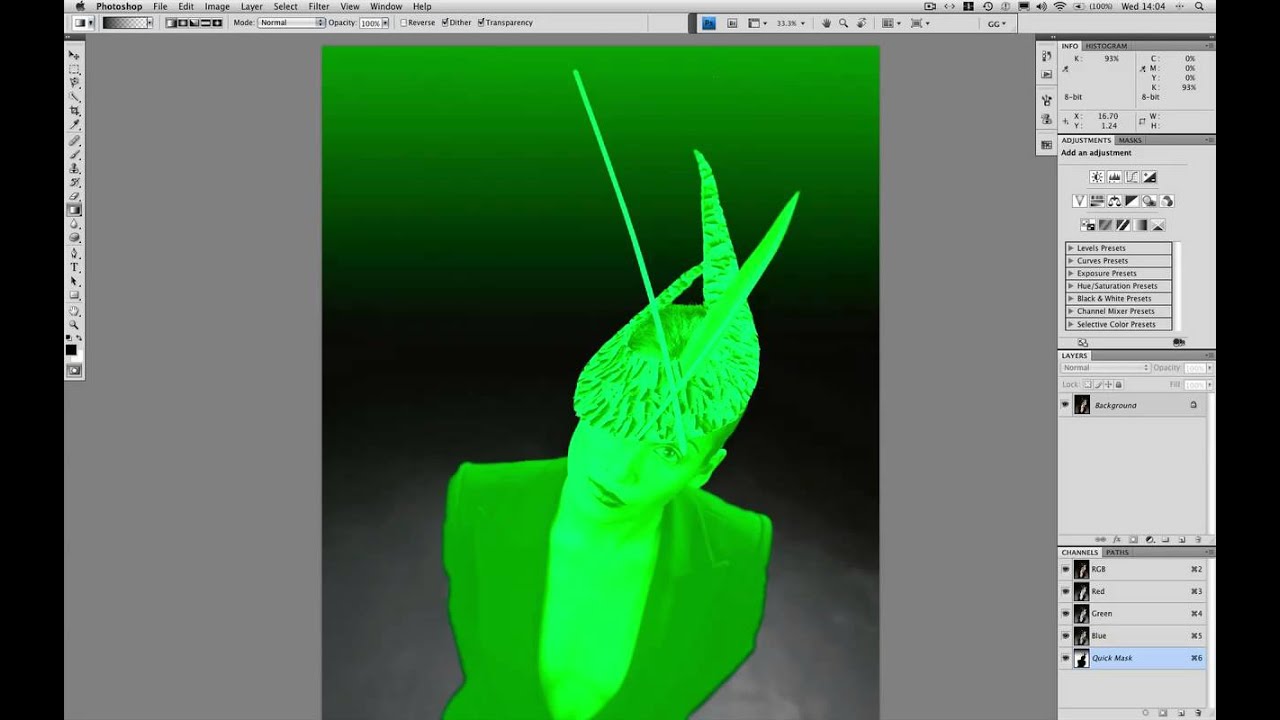Viewport: 1280px width, 720px height.
Task: Uncheck the Transparency checkbox
Action: coord(481,22)
